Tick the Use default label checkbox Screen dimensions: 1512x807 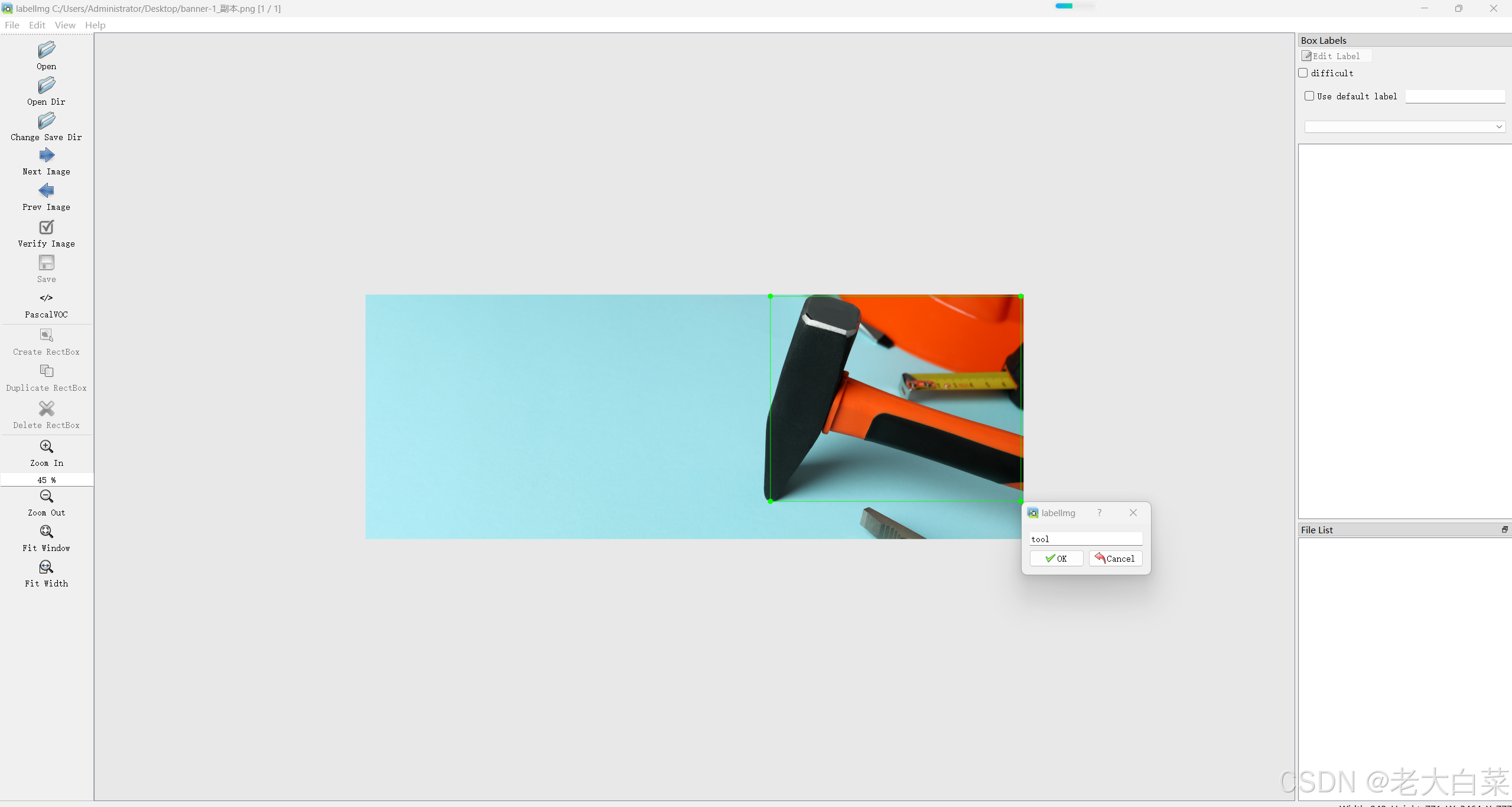click(x=1309, y=96)
